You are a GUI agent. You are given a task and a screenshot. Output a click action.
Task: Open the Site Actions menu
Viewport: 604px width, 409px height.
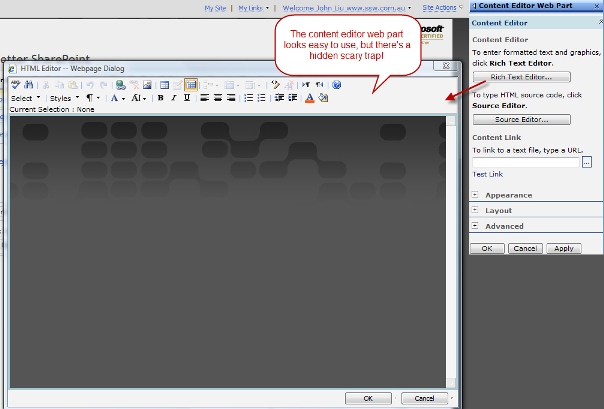pos(441,7)
